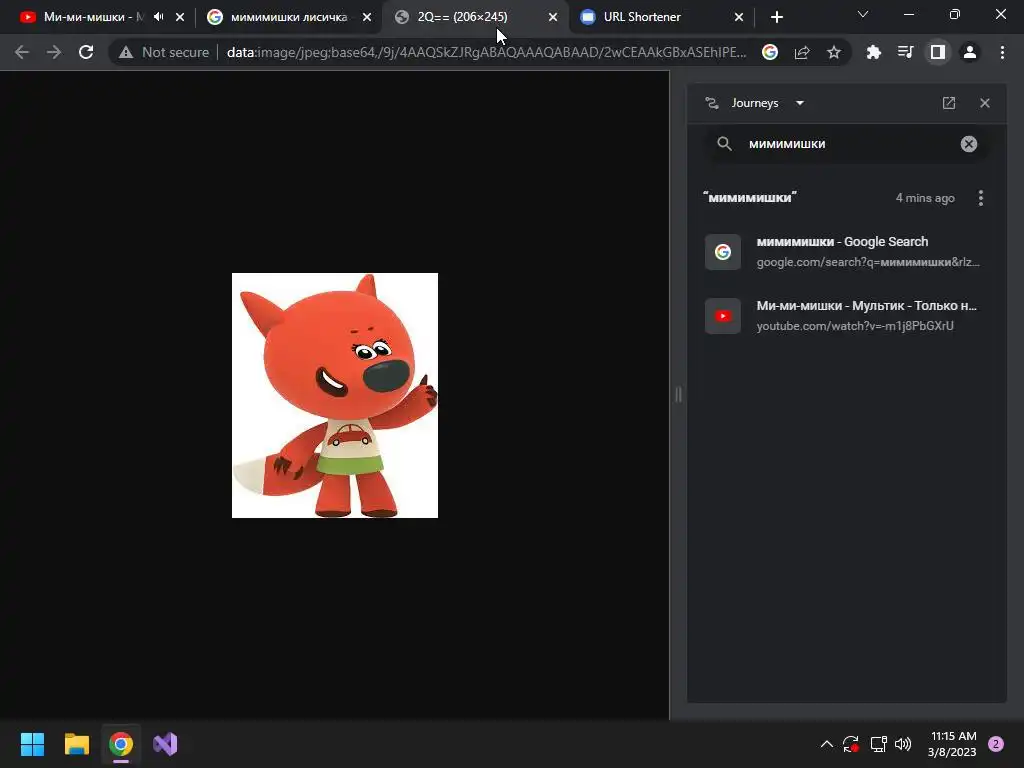Image resolution: width=1024 pixels, height=768 pixels.
Task: Open Visual Studio from the taskbar
Action: pyautogui.click(x=165, y=744)
